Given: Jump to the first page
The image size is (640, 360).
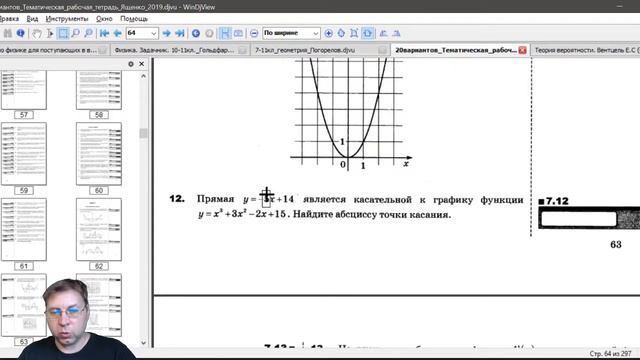Looking at the screenshot, I should 104,33.
